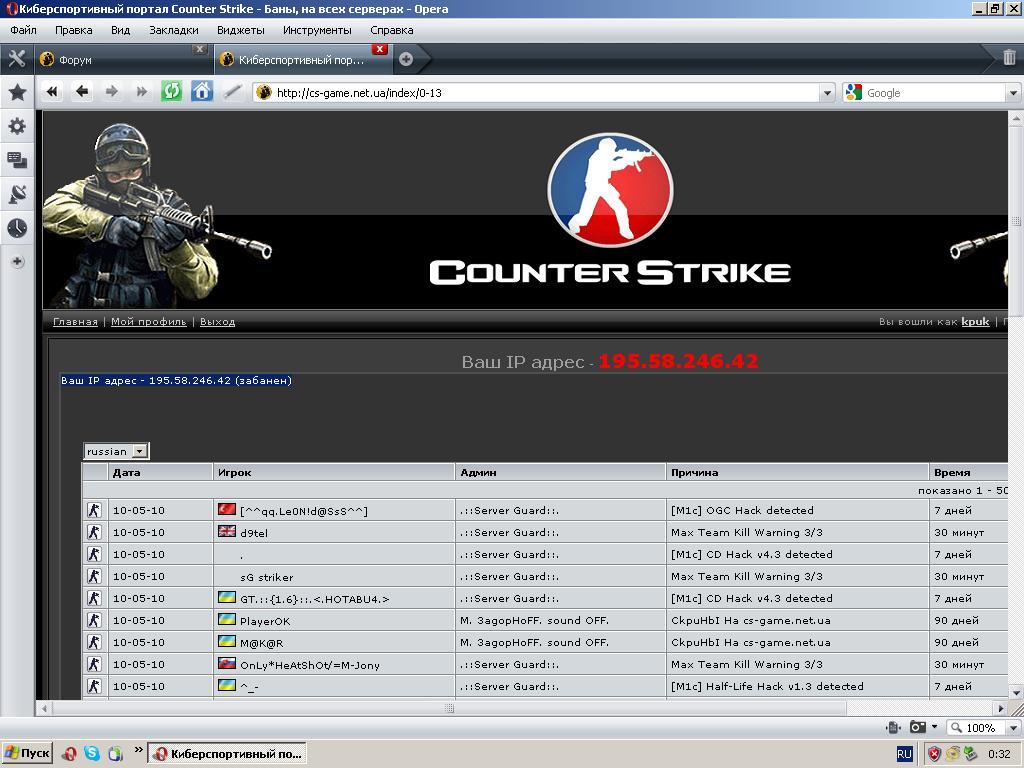The height and width of the screenshot is (768, 1024).
Task: Open the Windows Пуск start button
Action: point(27,754)
